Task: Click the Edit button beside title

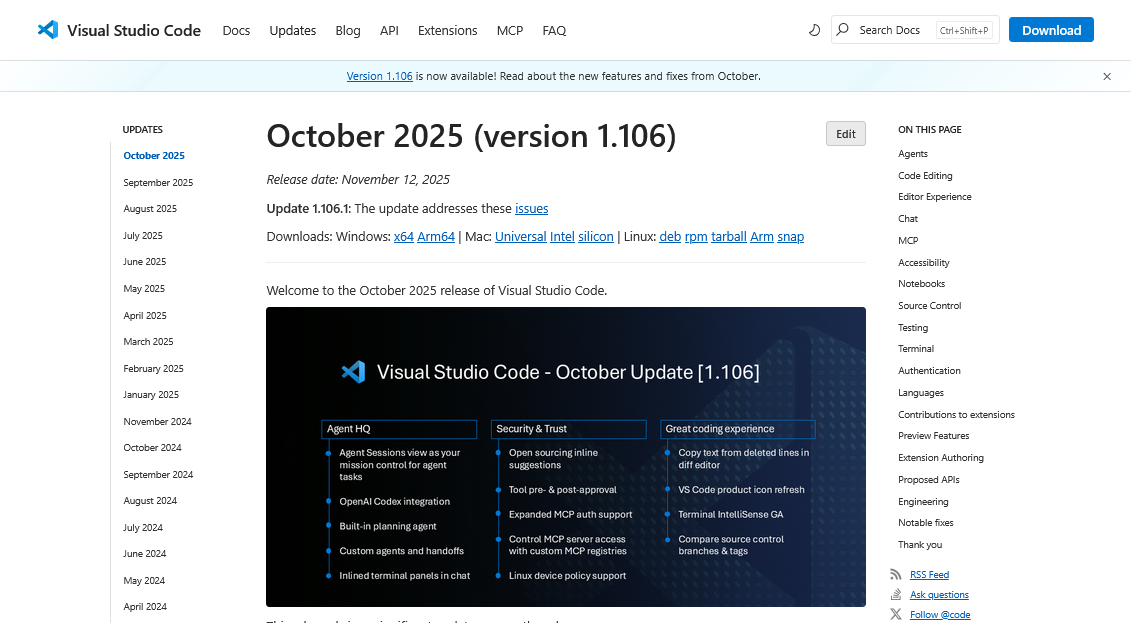Action: click(x=845, y=134)
